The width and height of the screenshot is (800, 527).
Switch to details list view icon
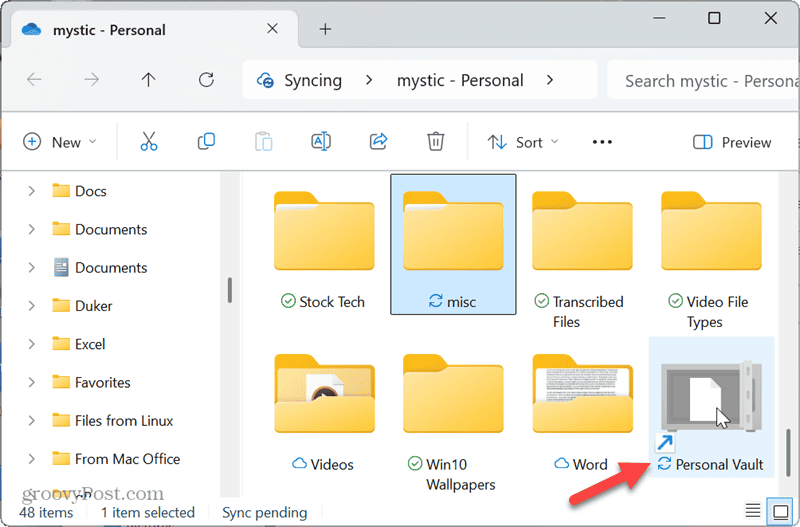click(x=753, y=510)
